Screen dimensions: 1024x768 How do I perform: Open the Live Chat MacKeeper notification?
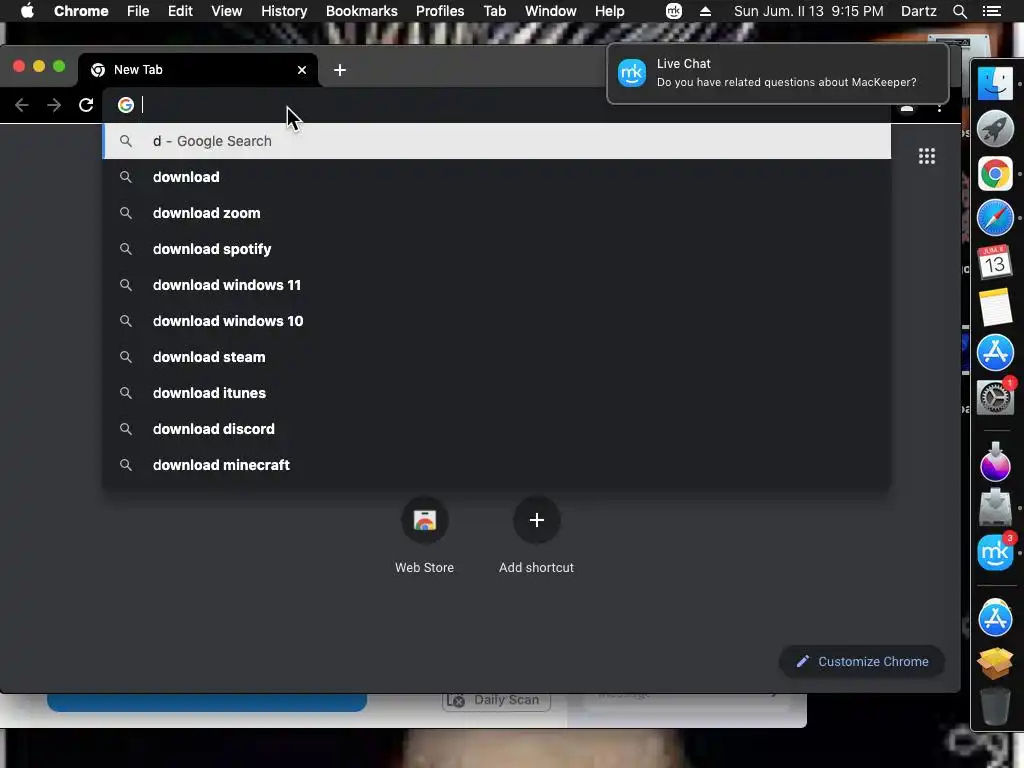pyautogui.click(x=778, y=73)
